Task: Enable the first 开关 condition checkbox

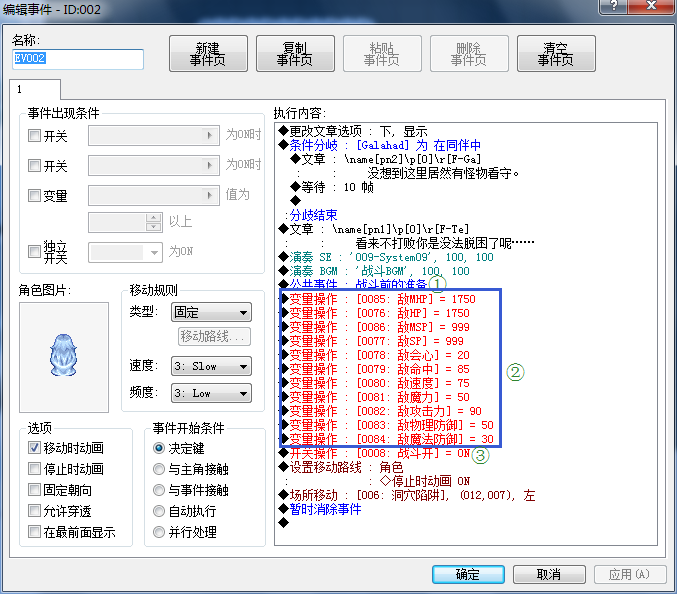Action: [x=35, y=136]
